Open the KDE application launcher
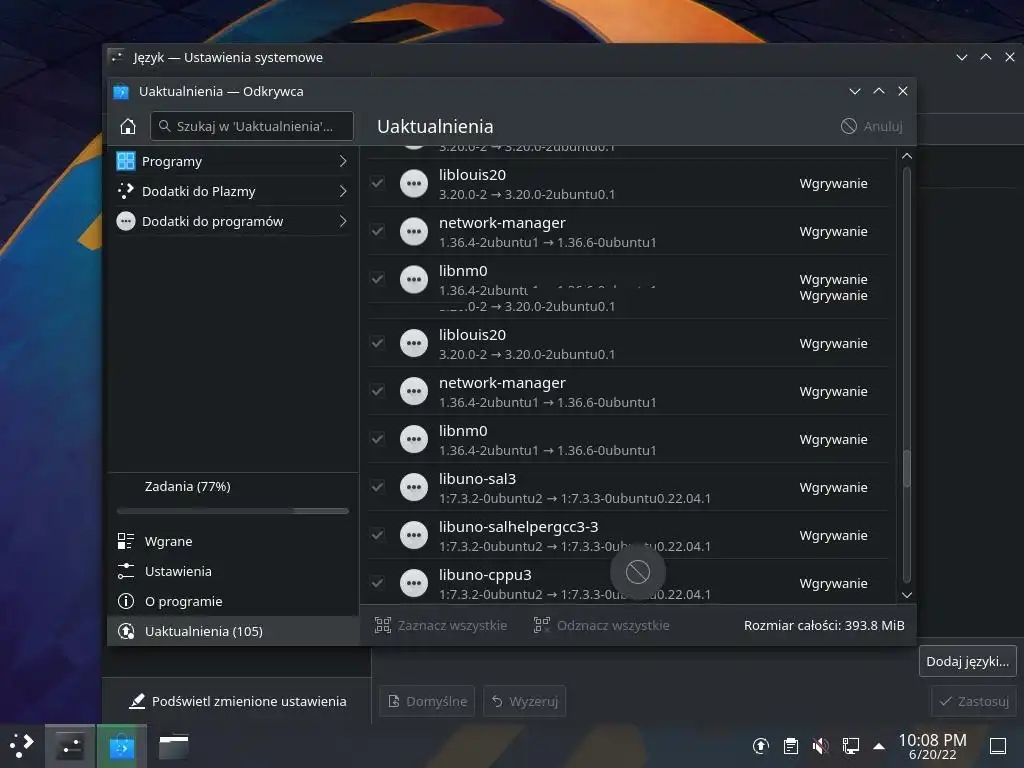The height and width of the screenshot is (768, 1024). [21, 746]
